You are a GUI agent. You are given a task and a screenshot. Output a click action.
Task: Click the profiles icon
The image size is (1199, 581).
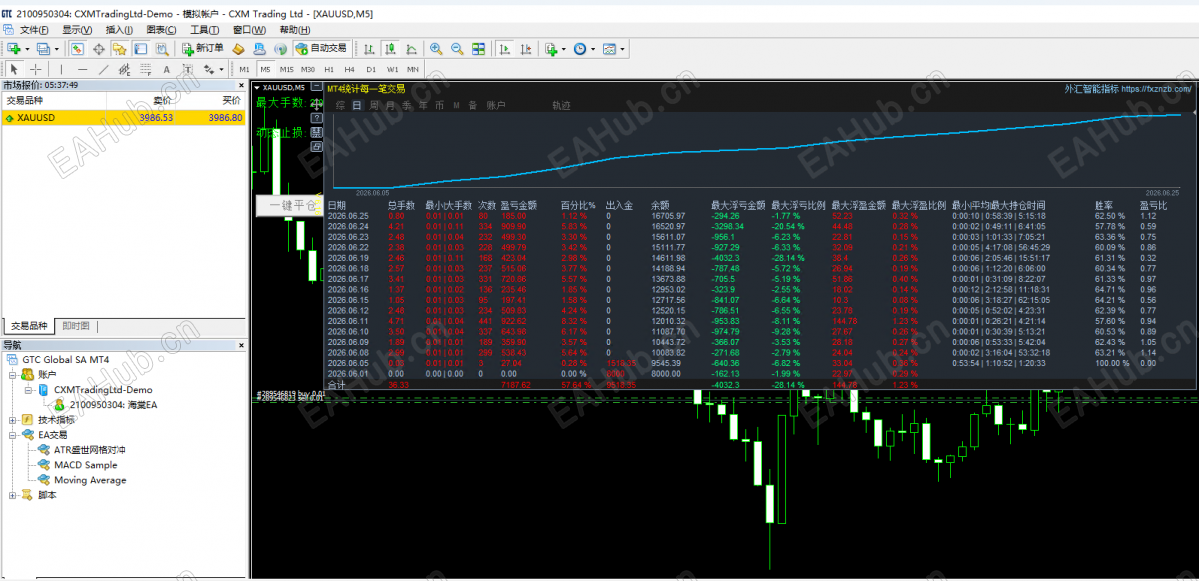[43, 49]
